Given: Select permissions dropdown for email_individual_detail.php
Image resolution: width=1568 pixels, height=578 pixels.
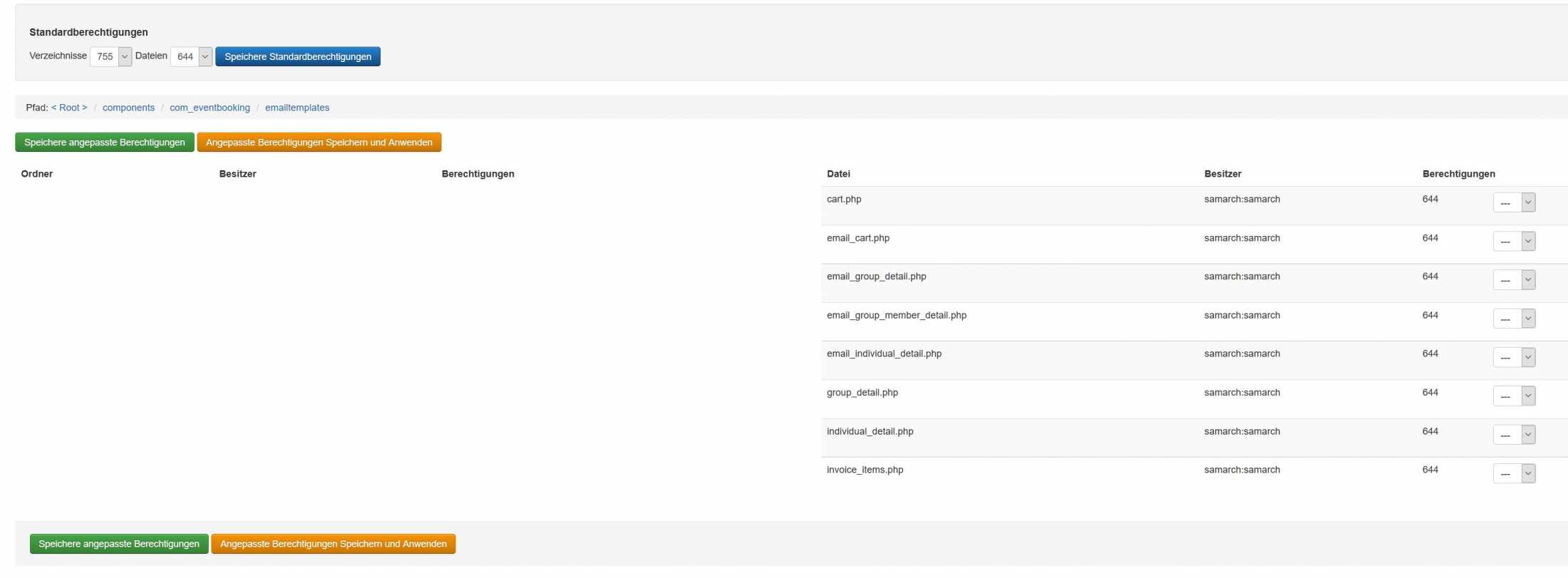Looking at the screenshot, I should (x=1514, y=358).
